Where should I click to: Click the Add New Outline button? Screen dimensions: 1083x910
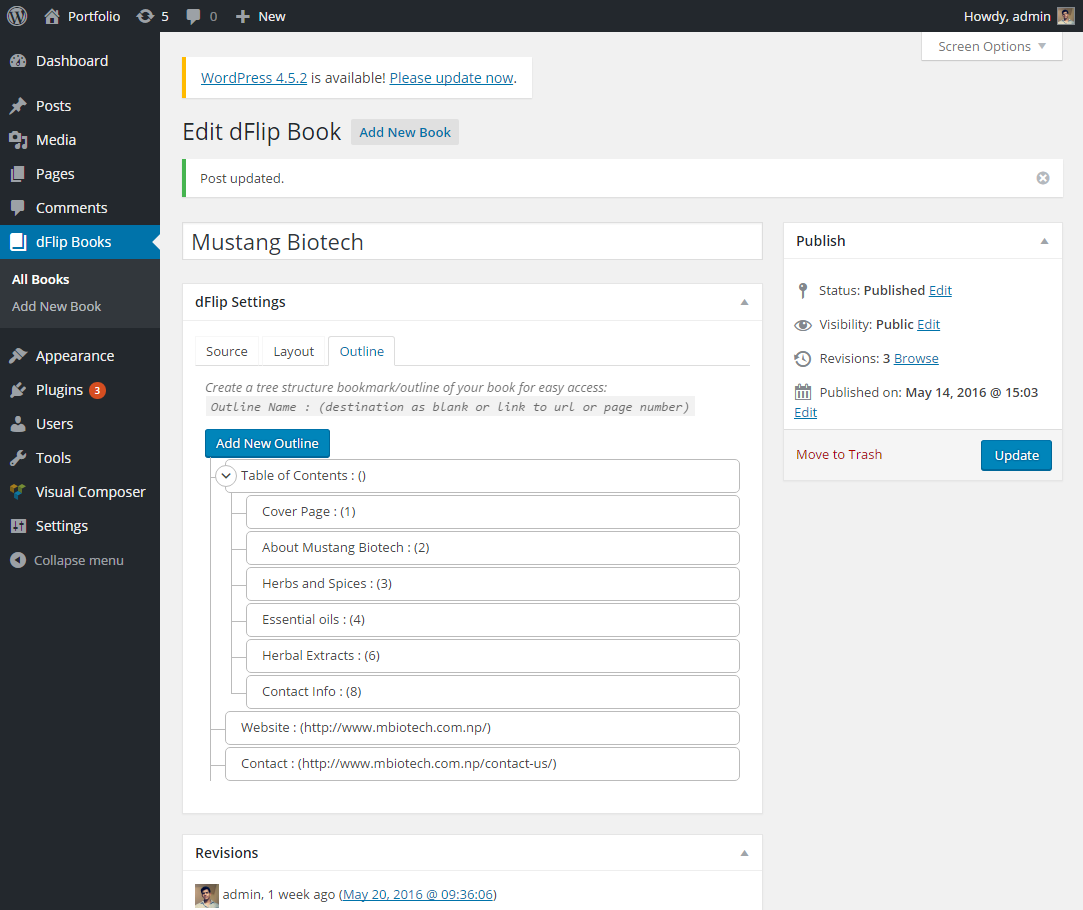(267, 443)
